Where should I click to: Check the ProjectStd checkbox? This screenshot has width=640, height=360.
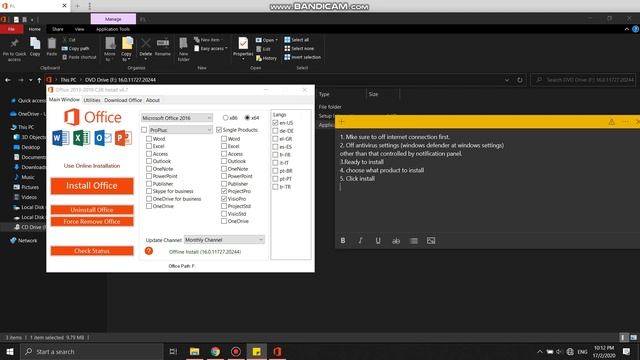(224, 206)
